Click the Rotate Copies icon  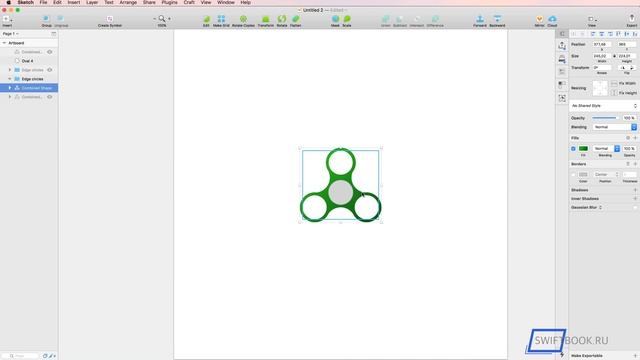(243, 19)
